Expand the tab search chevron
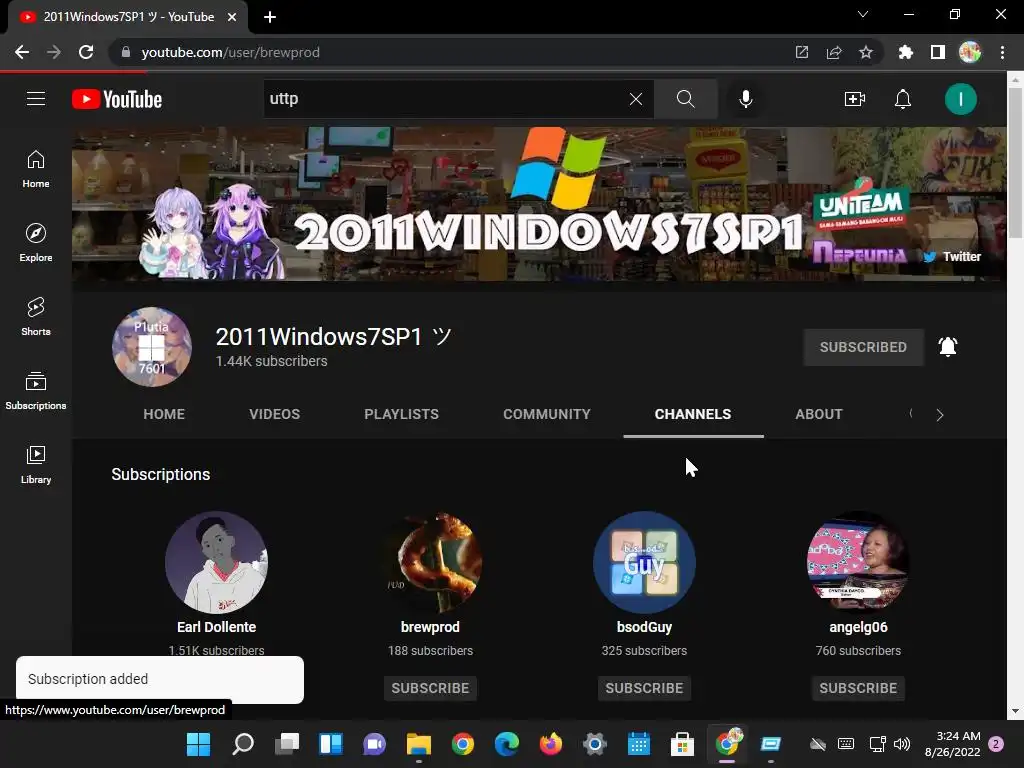 click(863, 14)
